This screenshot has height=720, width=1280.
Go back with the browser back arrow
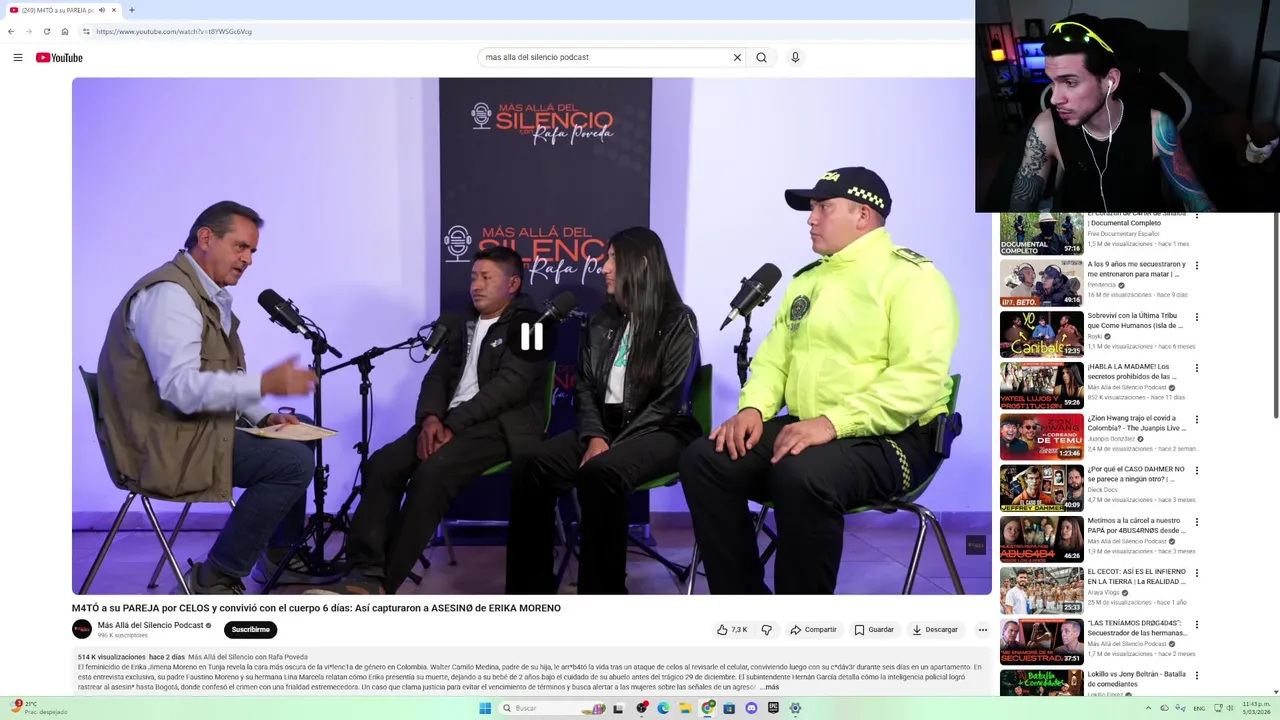coord(11,31)
